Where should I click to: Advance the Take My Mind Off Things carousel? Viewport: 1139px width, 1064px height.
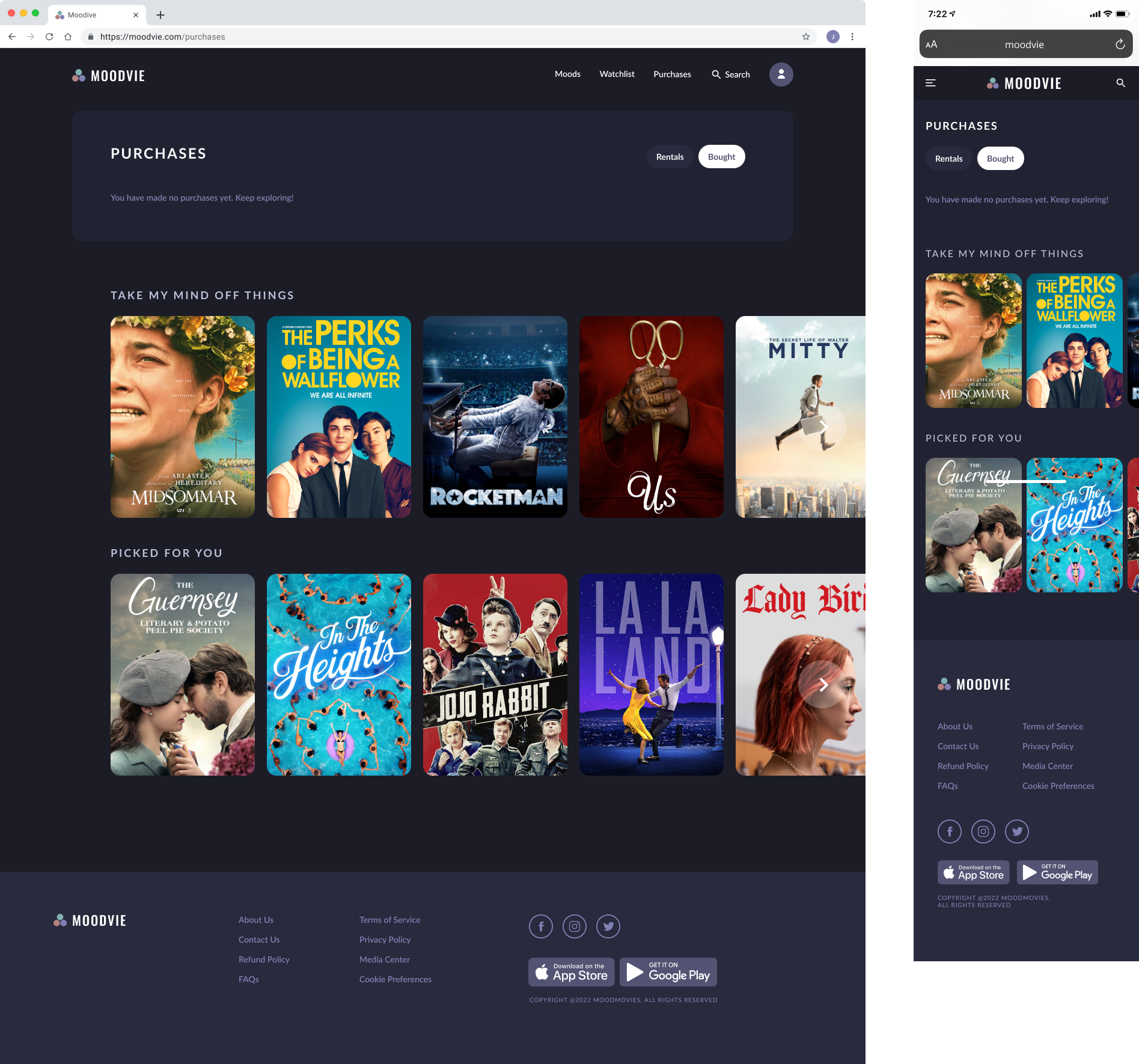tap(823, 427)
